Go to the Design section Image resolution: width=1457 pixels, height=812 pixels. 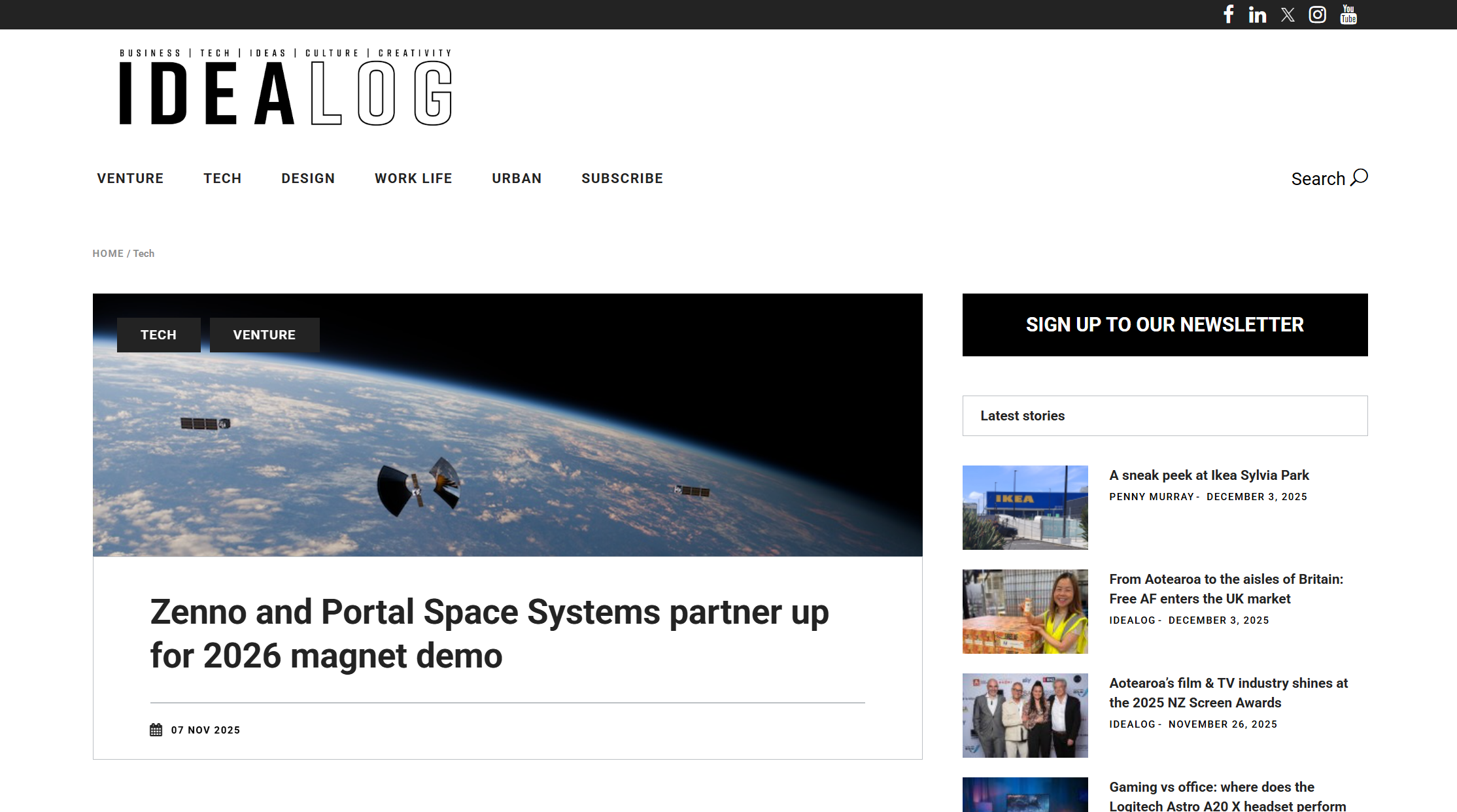[x=308, y=178]
